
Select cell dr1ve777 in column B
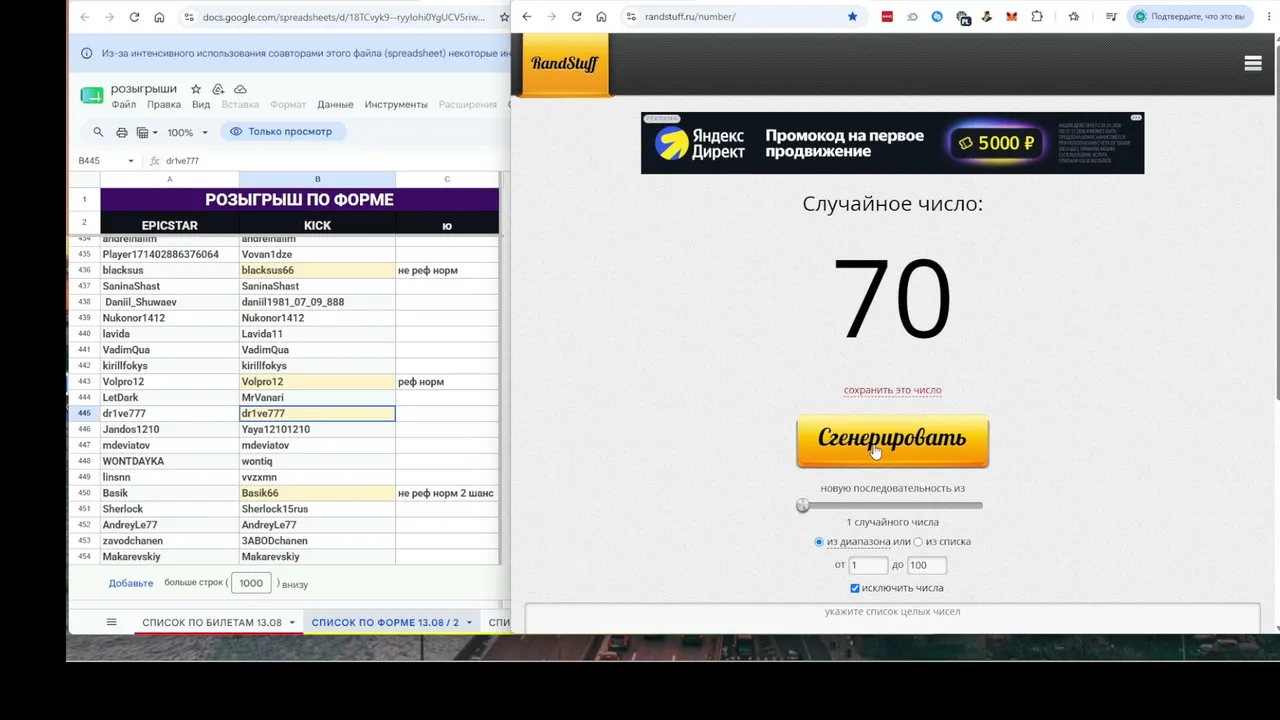(317, 413)
